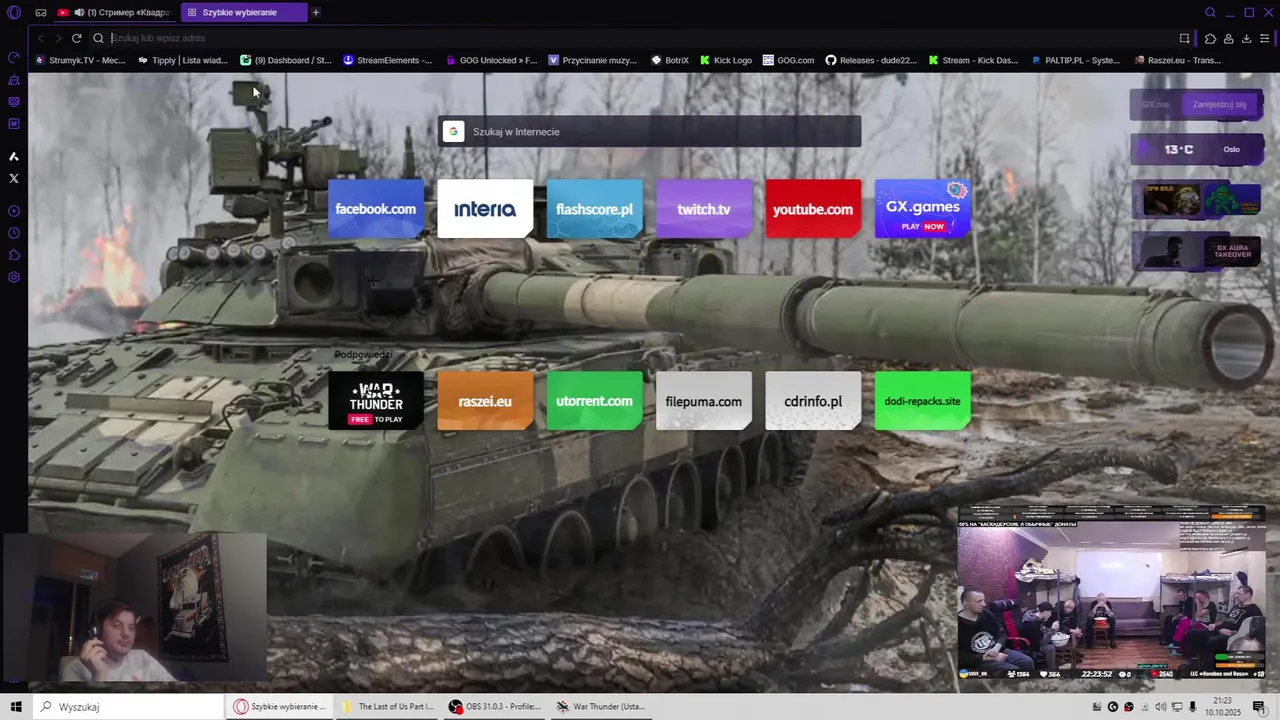Open the dodi-repacks.site suggestion tile

point(923,401)
